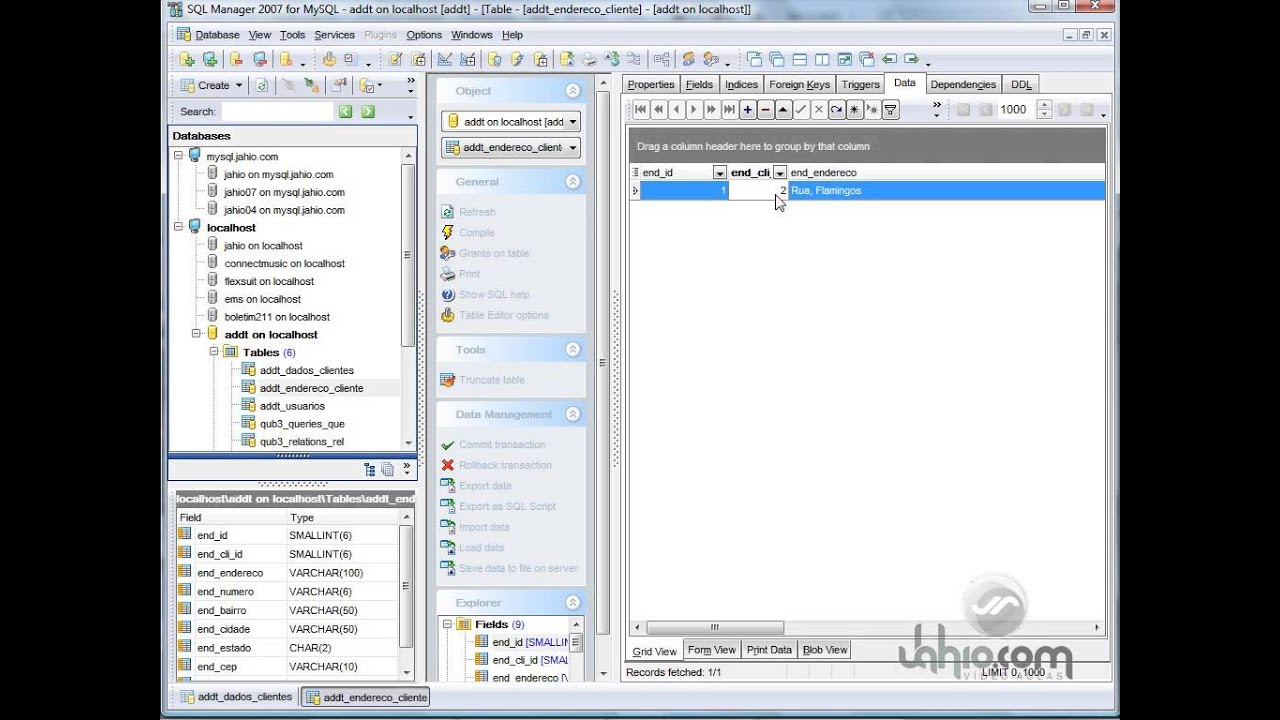This screenshot has height=720, width=1280.
Task: Collapse the mysql.jahio.com tree node
Action: coord(179,156)
